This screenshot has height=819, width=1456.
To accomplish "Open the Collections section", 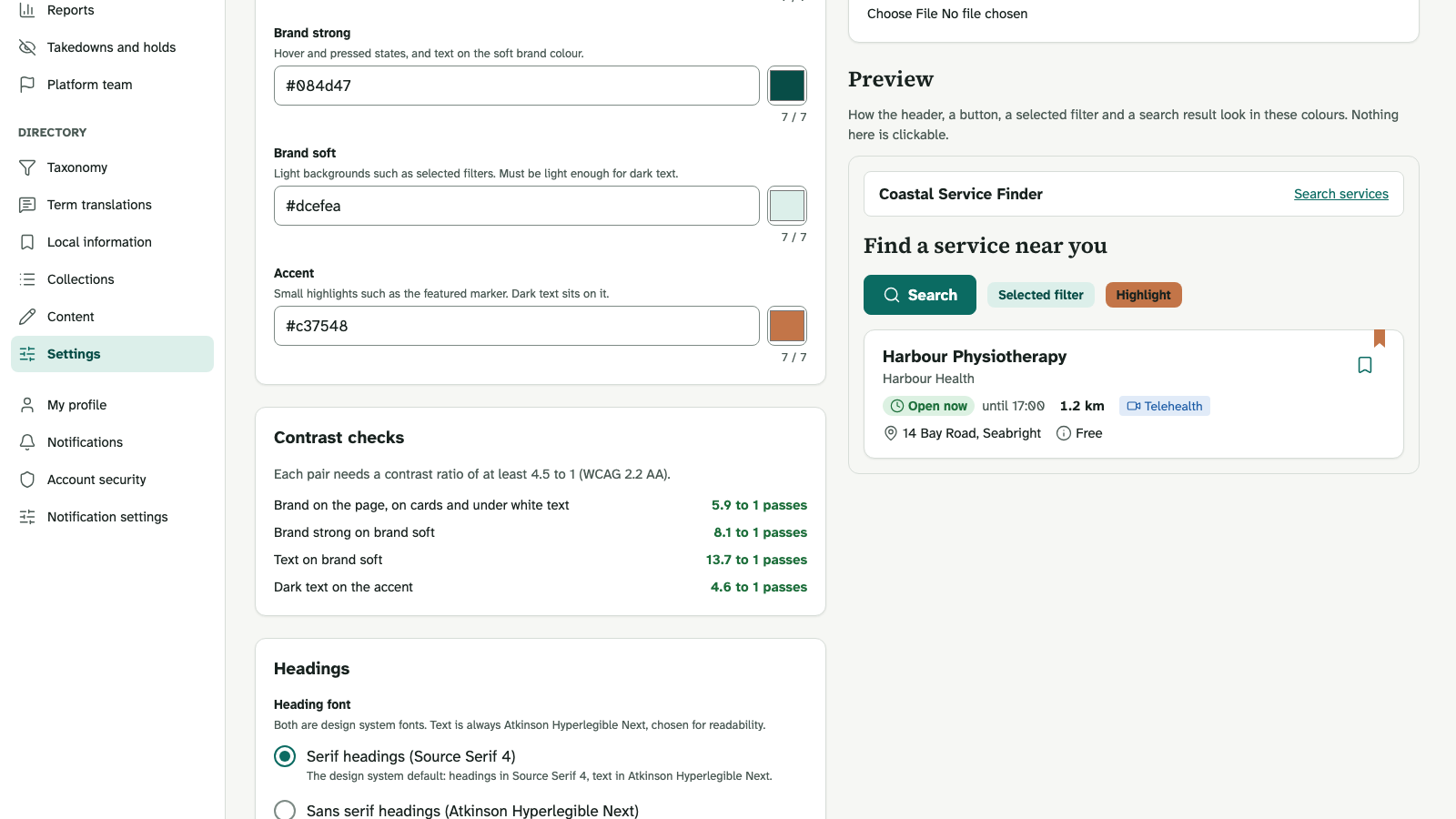I will [x=112, y=279].
